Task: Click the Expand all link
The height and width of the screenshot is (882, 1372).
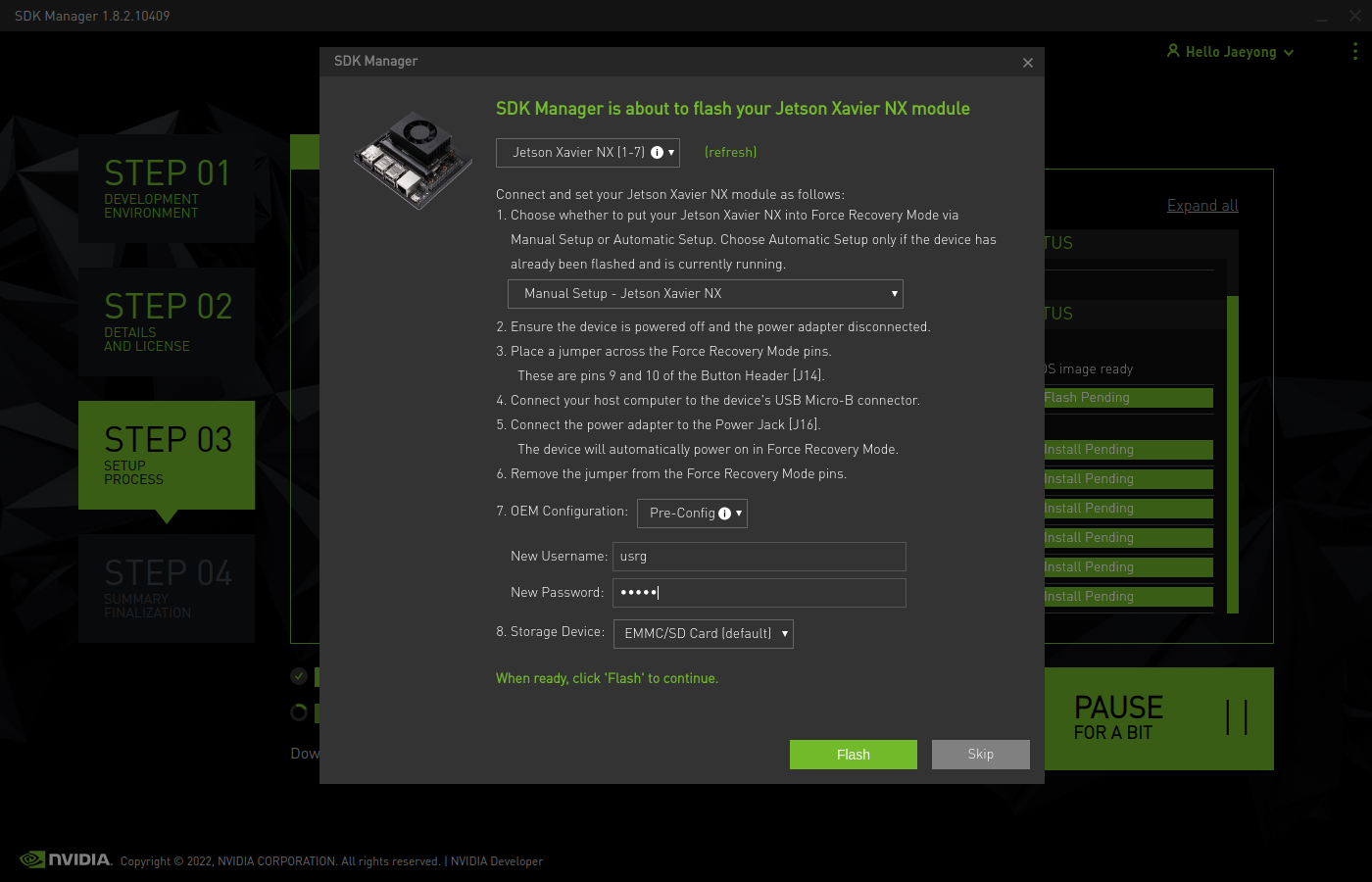Action: pos(1202,205)
